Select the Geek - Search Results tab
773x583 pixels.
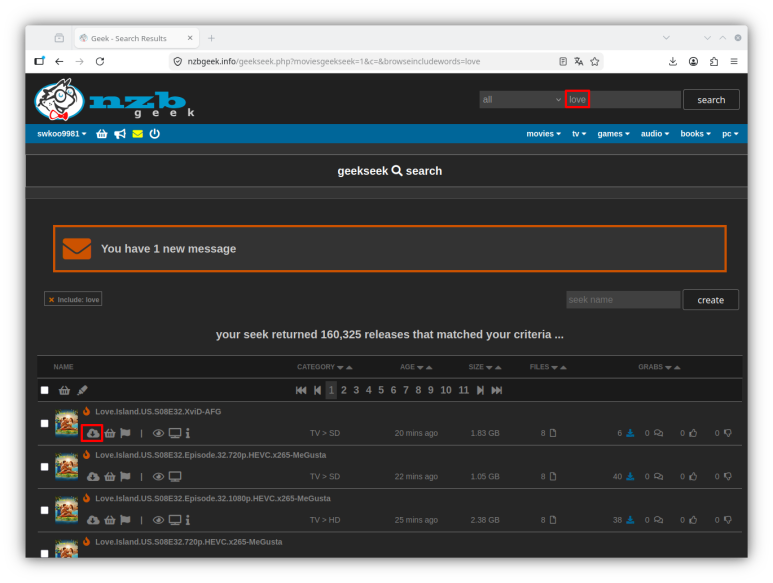tap(137, 38)
